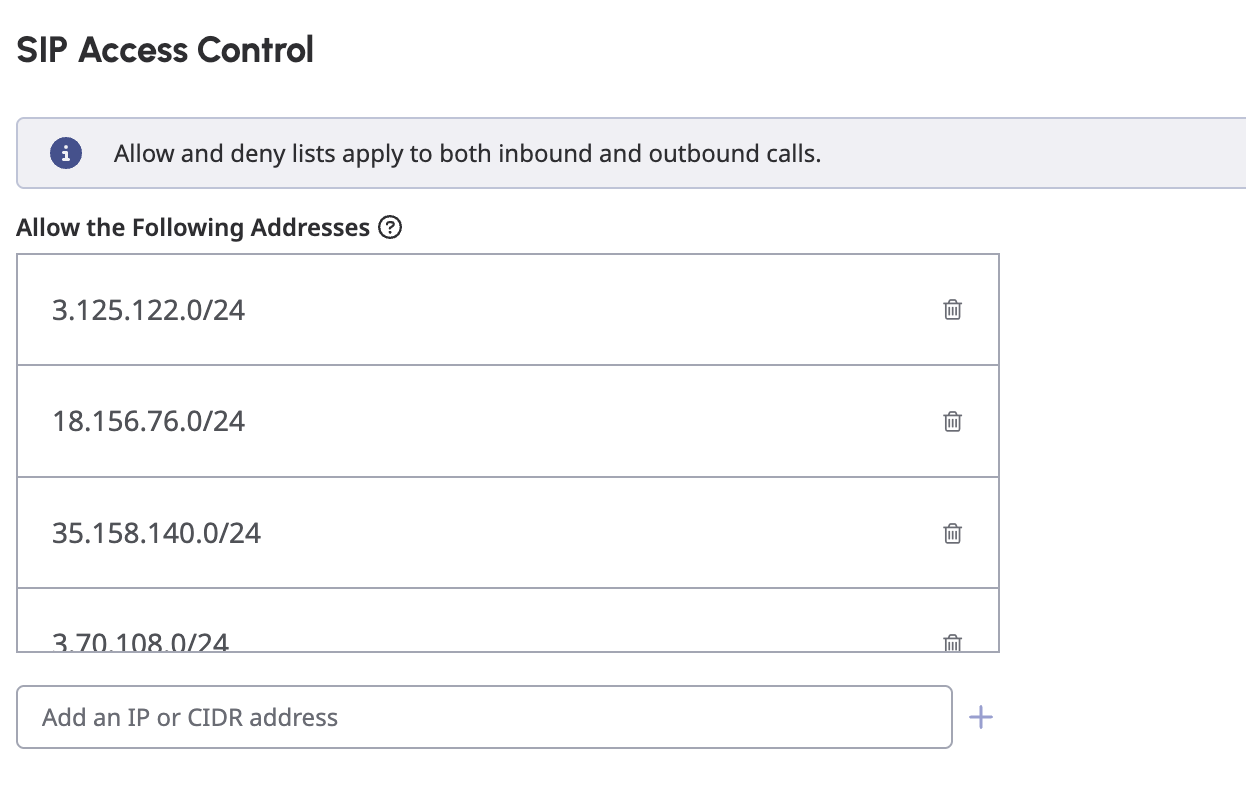Focus the Add an IP or CIDR address field
The height and width of the screenshot is (804, 1246).
click(484, 717)
